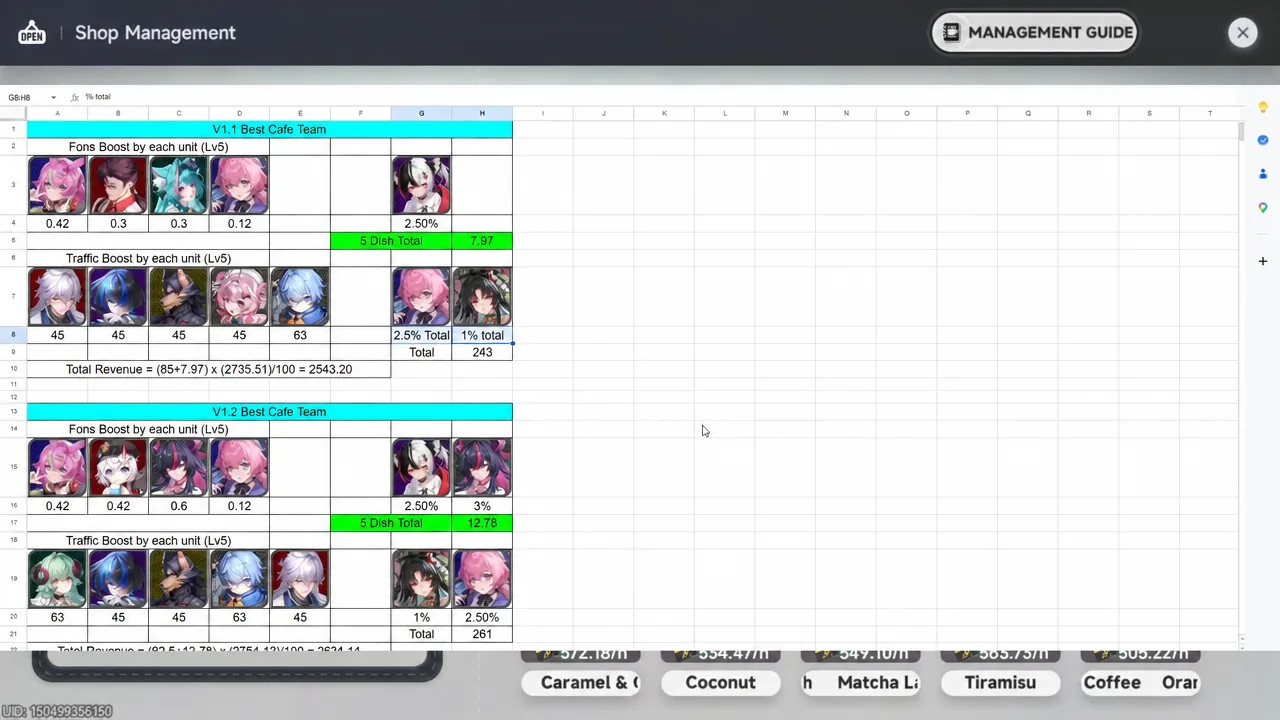Click the 0.6 Fons boost cell
This screenshot has height=720, width=1280.
click(x=178, y=506)
